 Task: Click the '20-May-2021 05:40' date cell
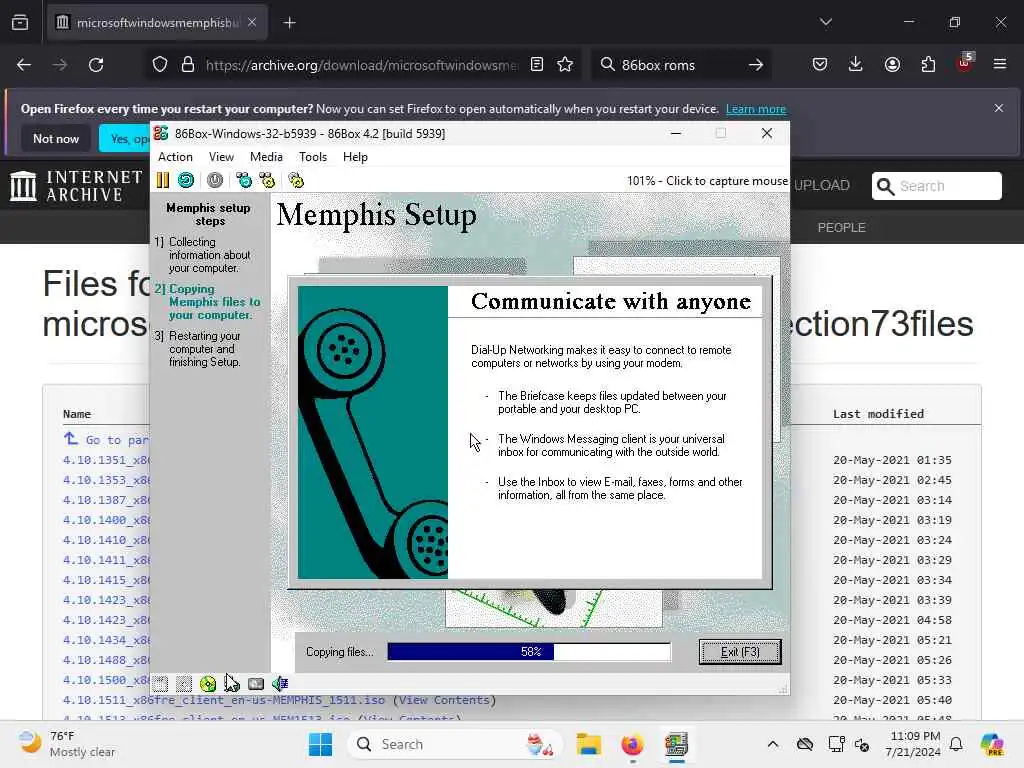[892, 699]
